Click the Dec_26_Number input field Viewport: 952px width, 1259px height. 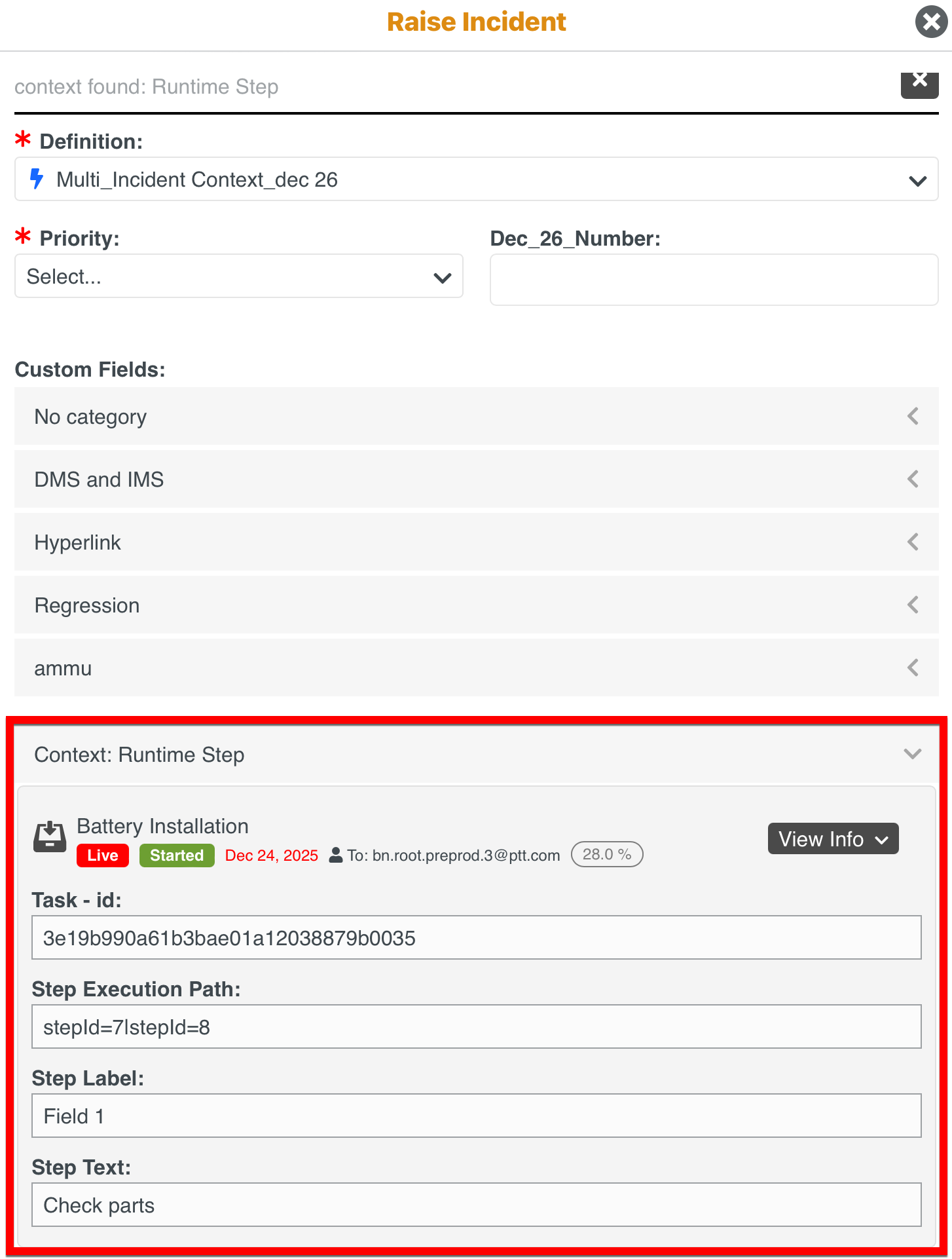714,280
